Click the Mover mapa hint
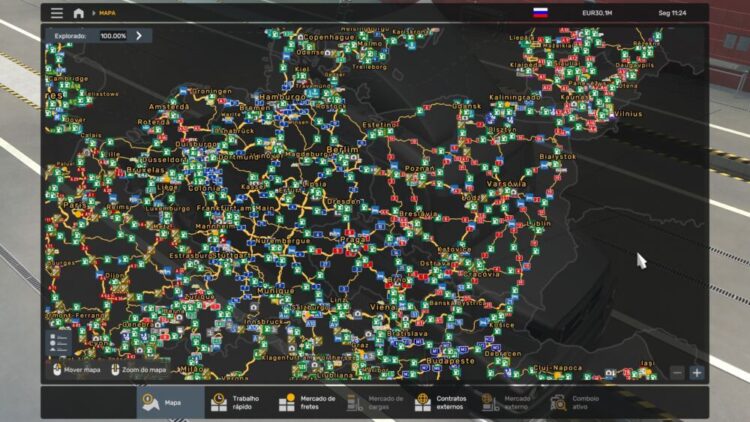The width and height of the screenshot is (750, 422). pos(77,370)
